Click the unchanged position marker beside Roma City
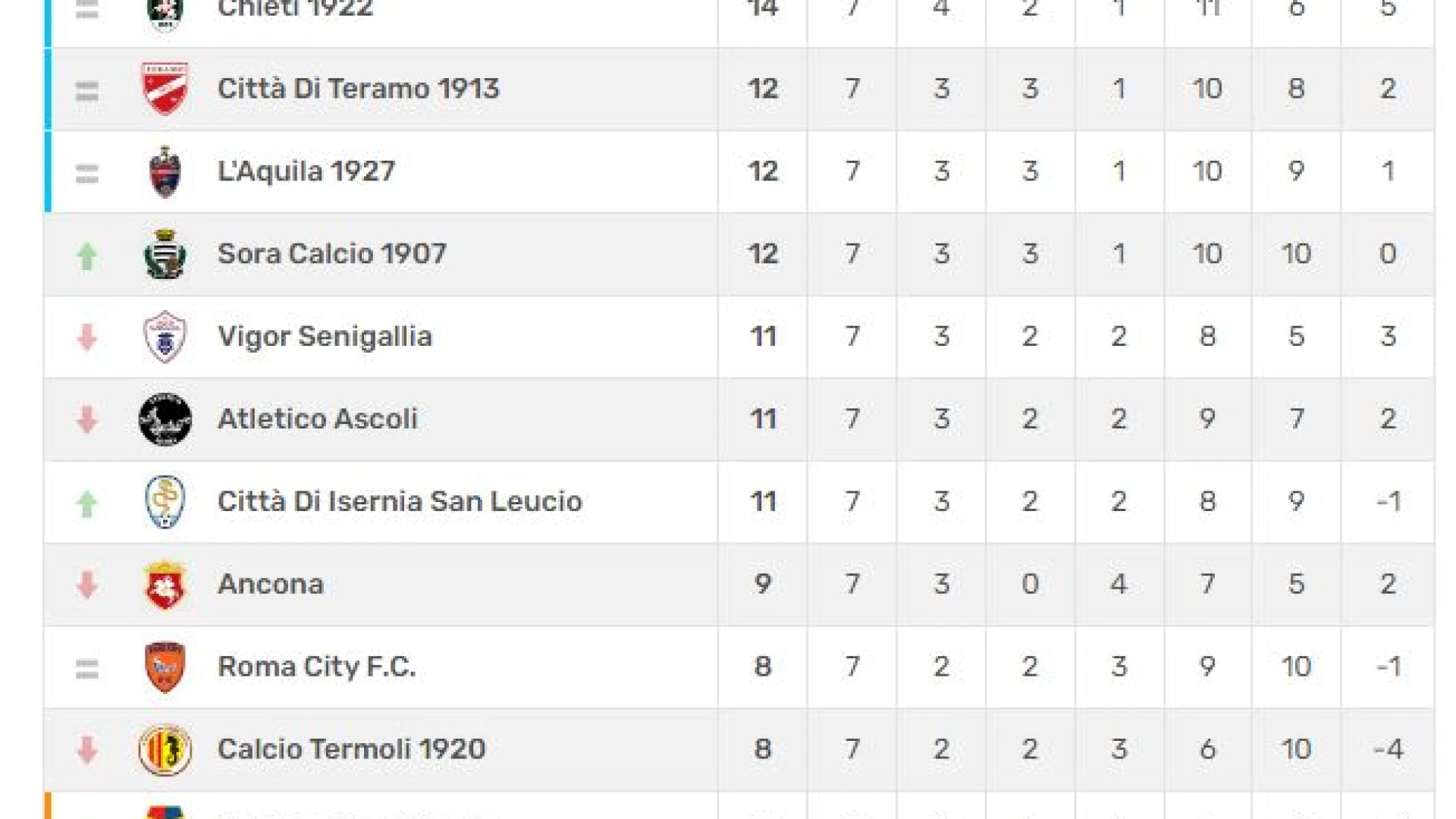Viewport: 1456px width, 819px height. (87, 669)
